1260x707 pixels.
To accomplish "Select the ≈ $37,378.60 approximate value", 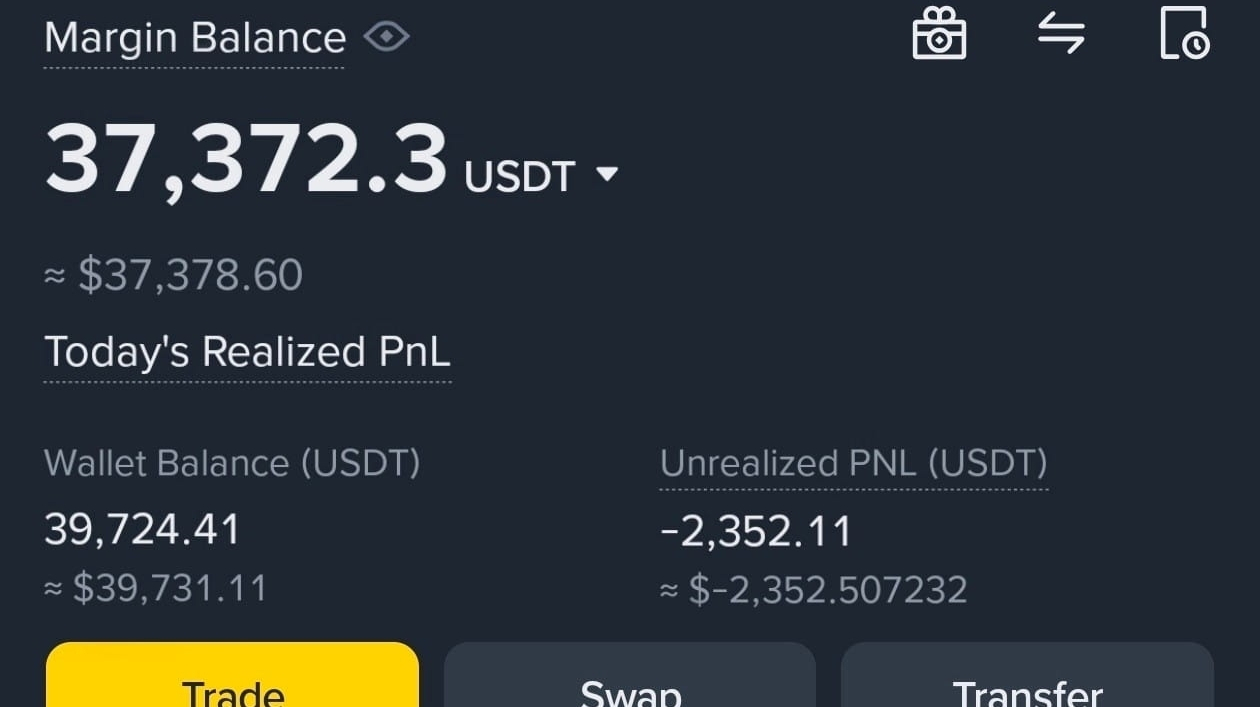I will 174,275.
